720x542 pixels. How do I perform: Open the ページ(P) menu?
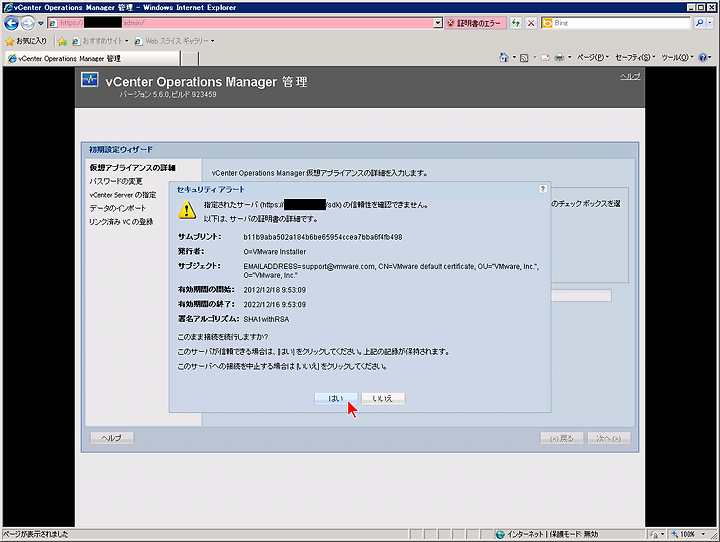pyautogui.click(x=592, y=57)
